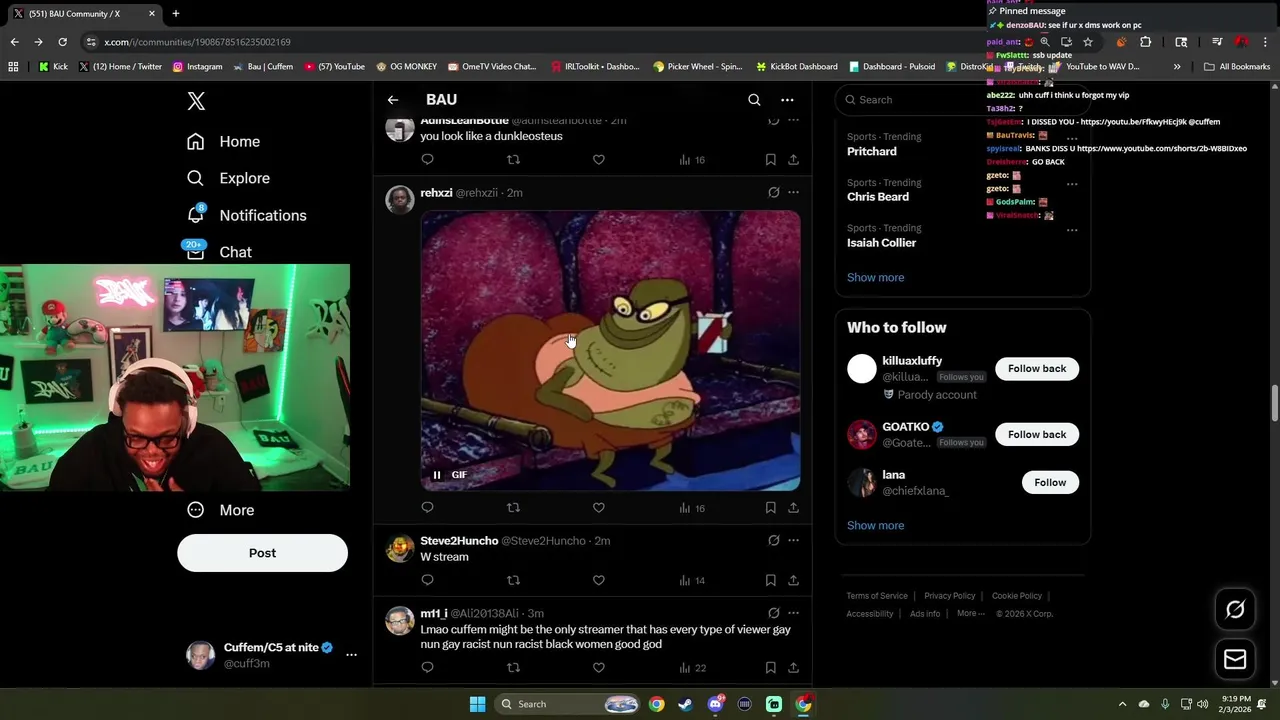Open All Bookmarks folder
Image resolution: width=1280 pixels, height=720 pixels.
[x=1236, y=67]
